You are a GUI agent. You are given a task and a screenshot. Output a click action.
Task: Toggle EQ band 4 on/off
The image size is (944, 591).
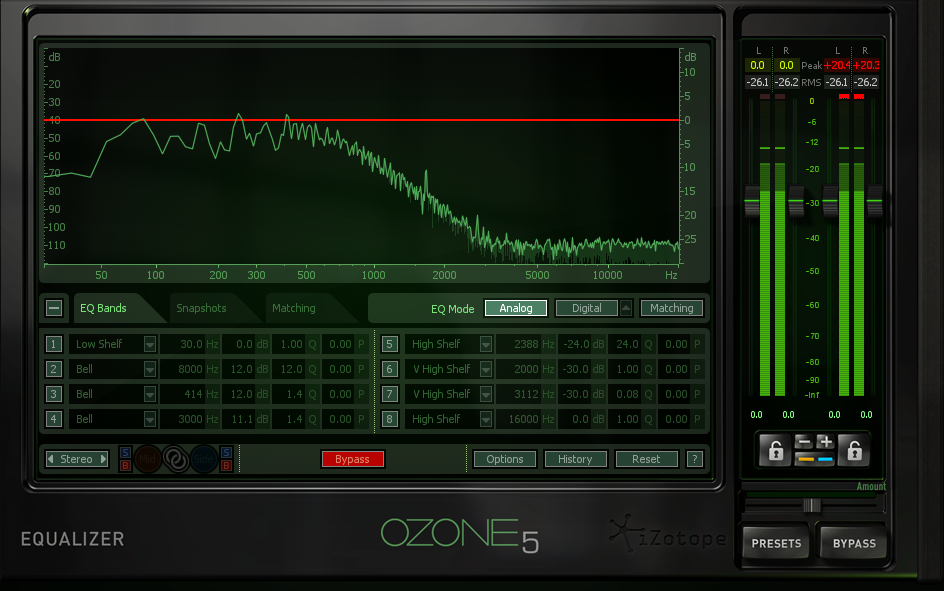pos(53,419)
